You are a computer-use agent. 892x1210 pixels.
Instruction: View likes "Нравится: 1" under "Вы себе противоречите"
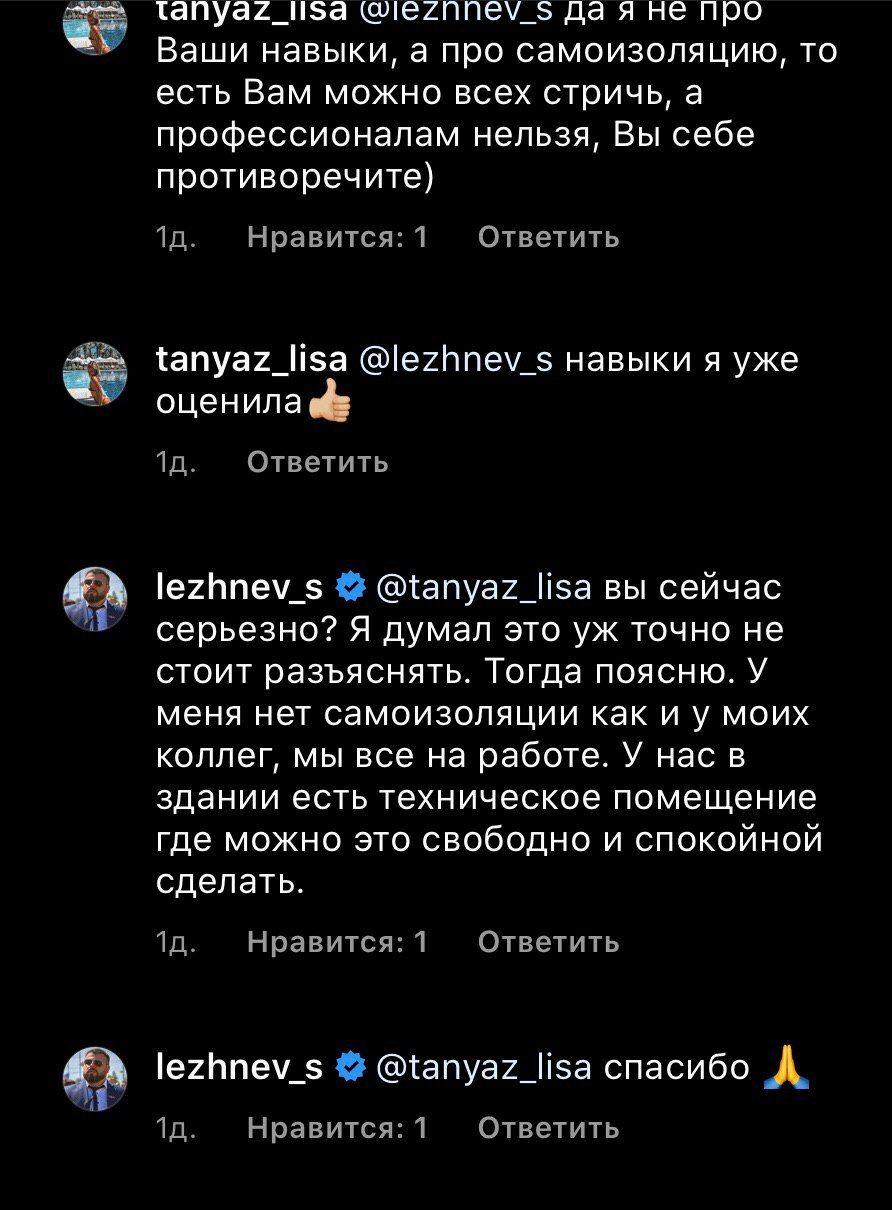(337, 237)
